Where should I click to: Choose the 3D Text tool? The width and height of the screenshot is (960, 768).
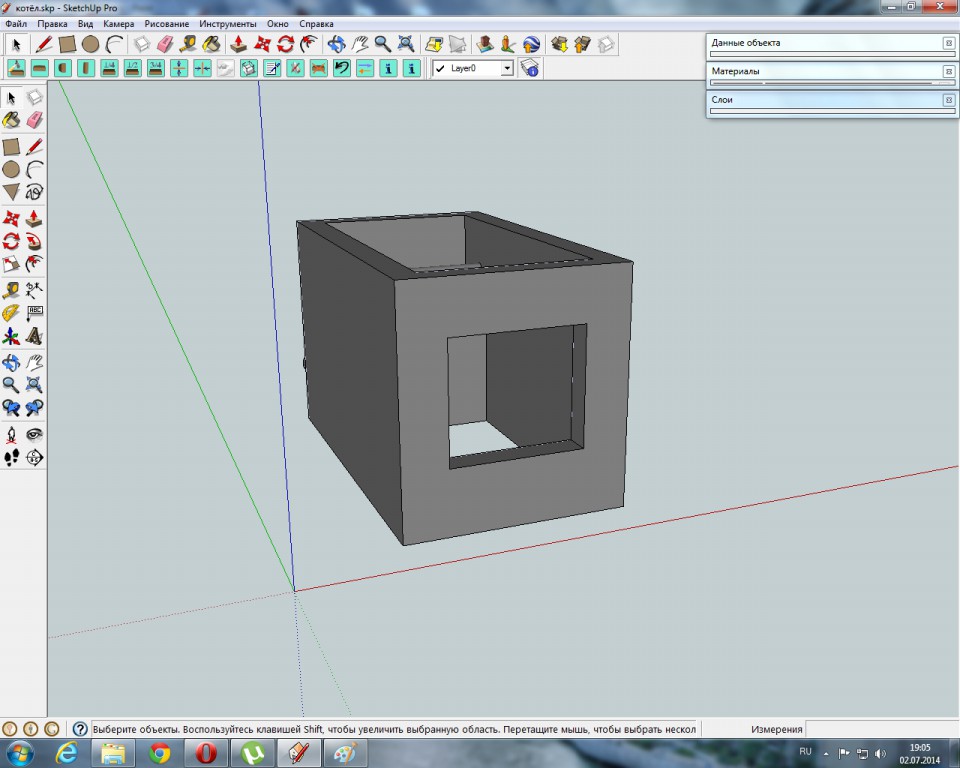pyautogui.click(x=35, y=337)
